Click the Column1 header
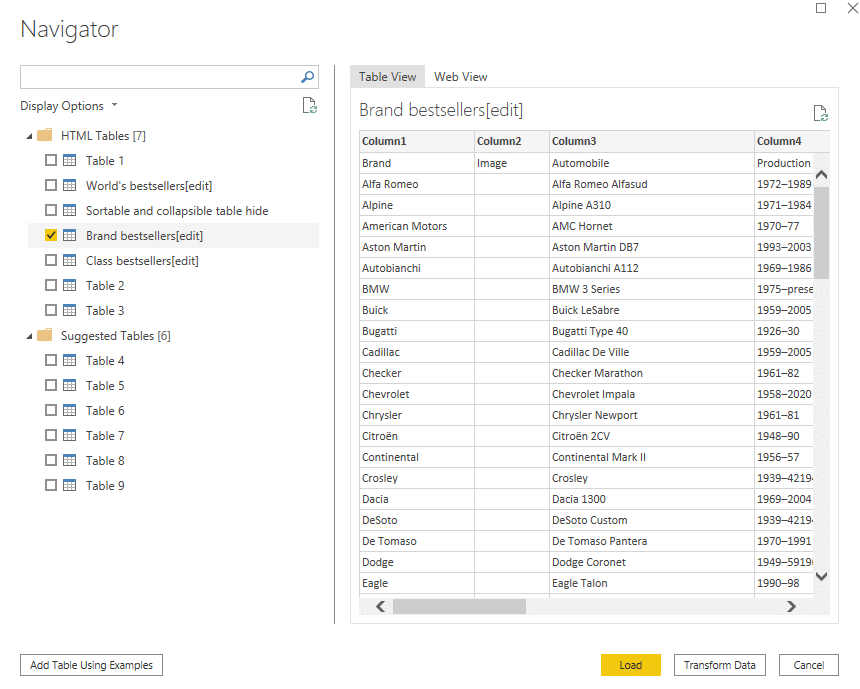Image resolution: width=860 pixels, height=689 pixels. (417, 141)
